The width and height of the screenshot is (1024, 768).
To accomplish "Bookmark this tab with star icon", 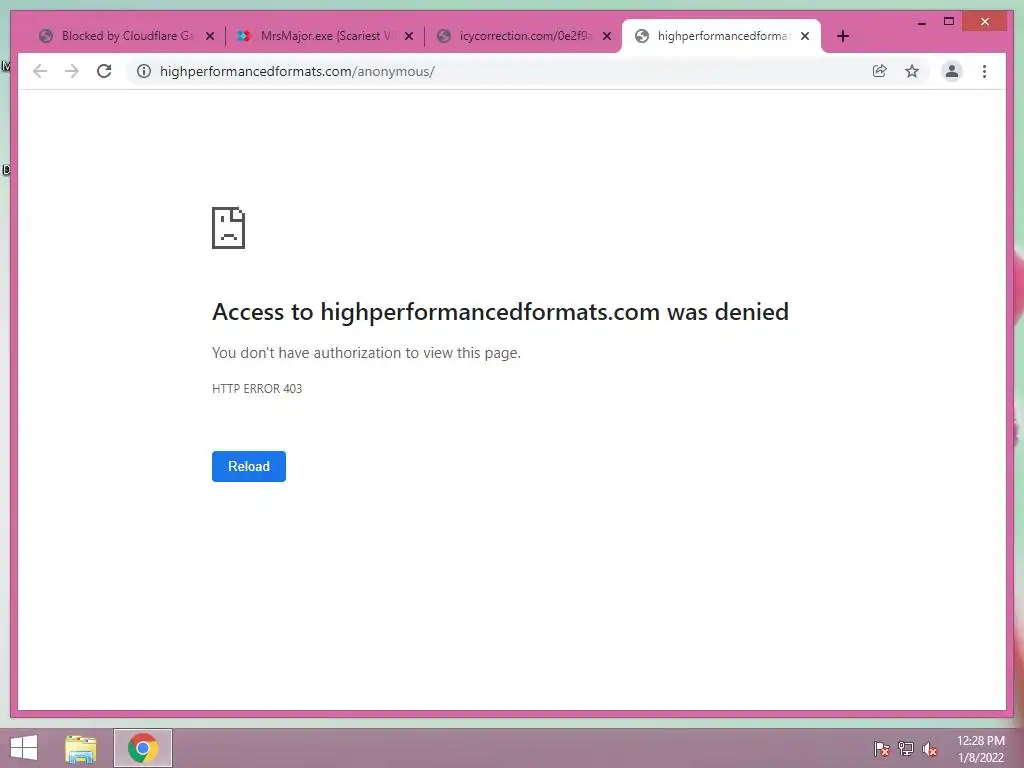I will point(912,71).
